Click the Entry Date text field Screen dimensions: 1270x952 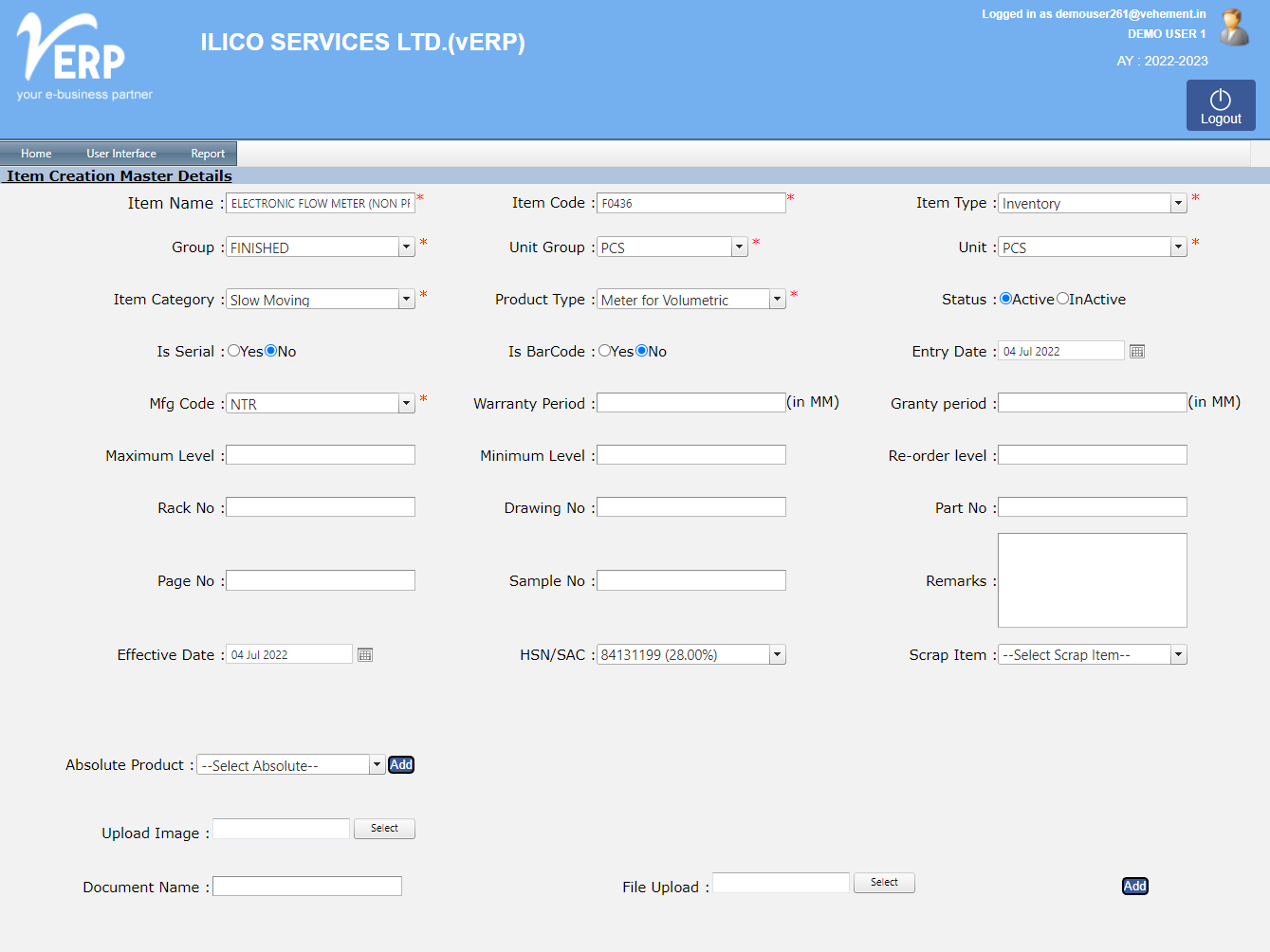point(1061,351)
